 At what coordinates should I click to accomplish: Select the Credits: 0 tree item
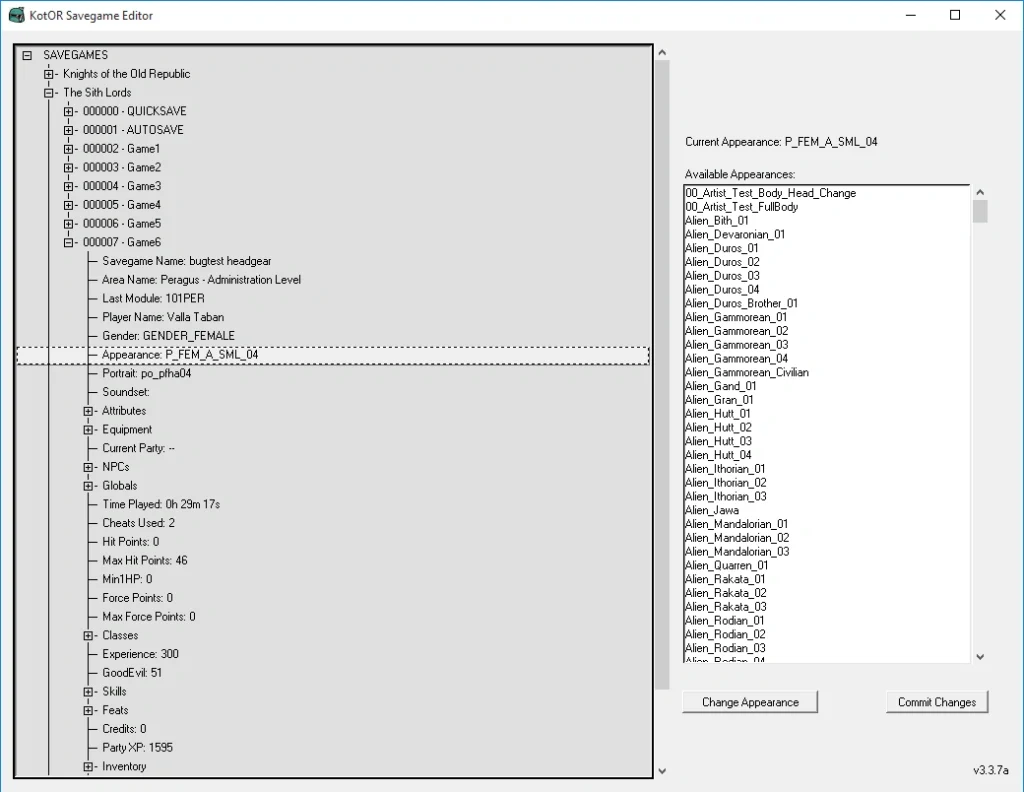pos(124,729)
